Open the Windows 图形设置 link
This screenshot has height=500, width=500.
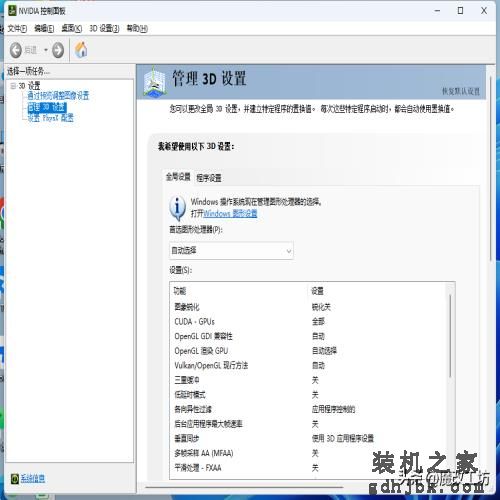pos(230,213)
